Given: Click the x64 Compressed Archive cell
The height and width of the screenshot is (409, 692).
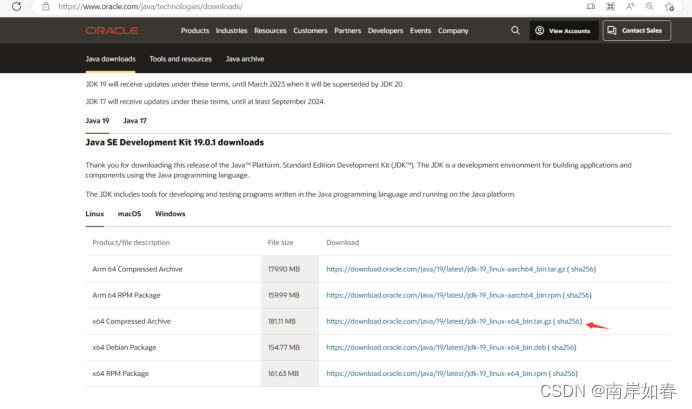Looking at the screenshot, I should (132, 321).
